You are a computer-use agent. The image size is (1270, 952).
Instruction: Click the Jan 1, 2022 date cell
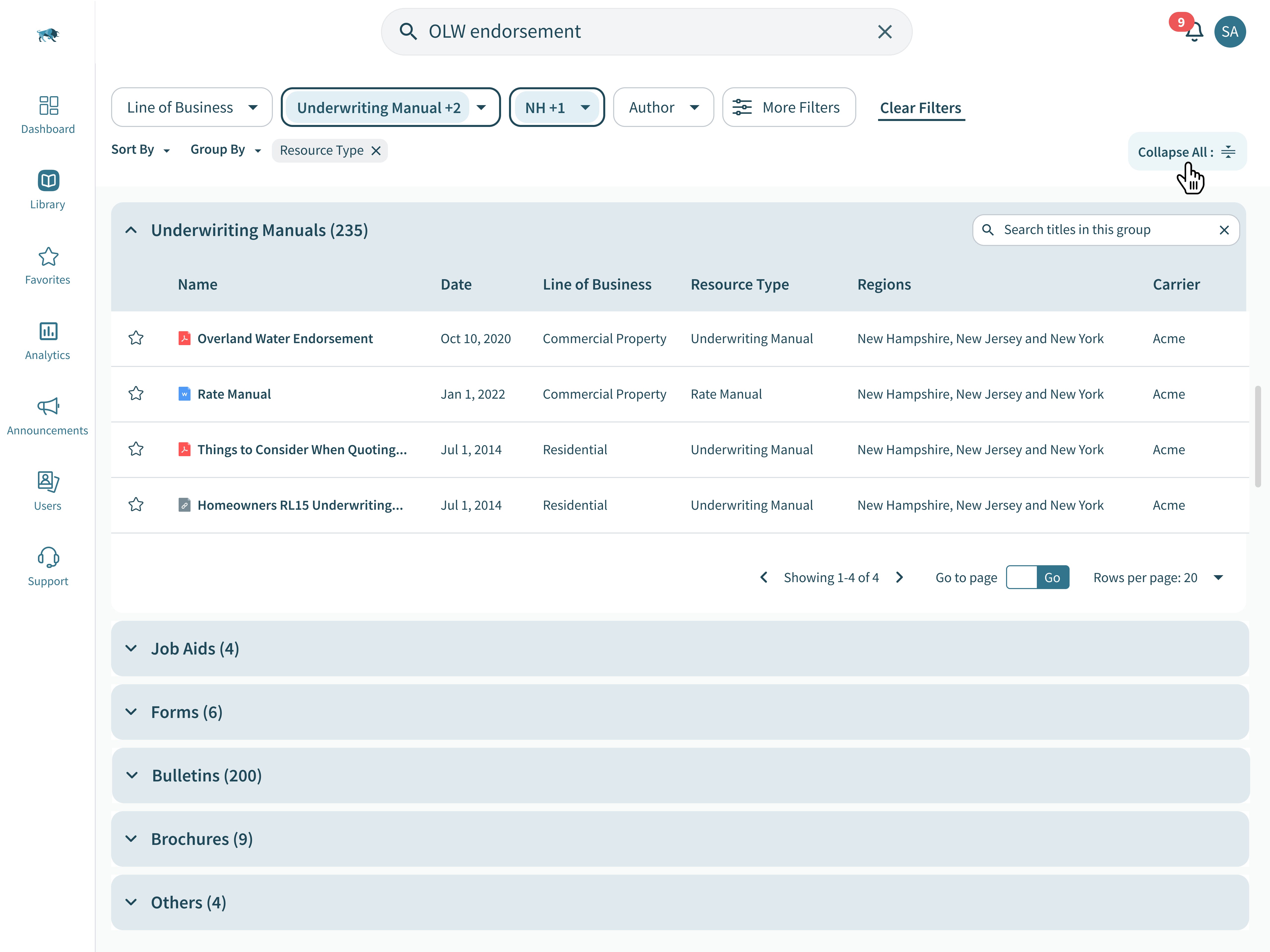coord(473,394)
